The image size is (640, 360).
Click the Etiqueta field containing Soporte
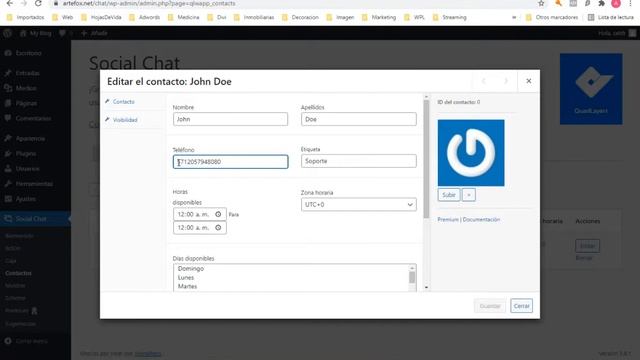(x=359, y=161)
